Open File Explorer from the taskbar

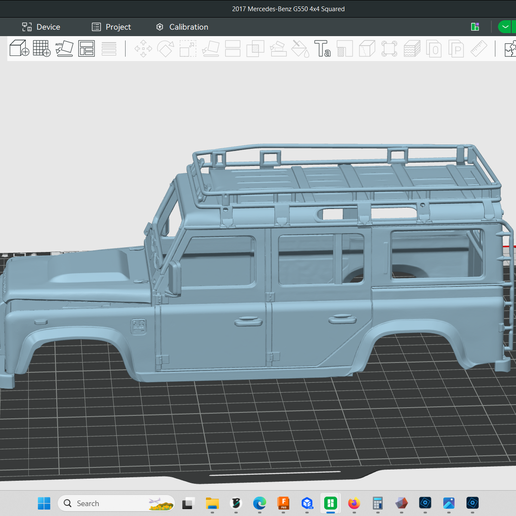pos(212,503)
